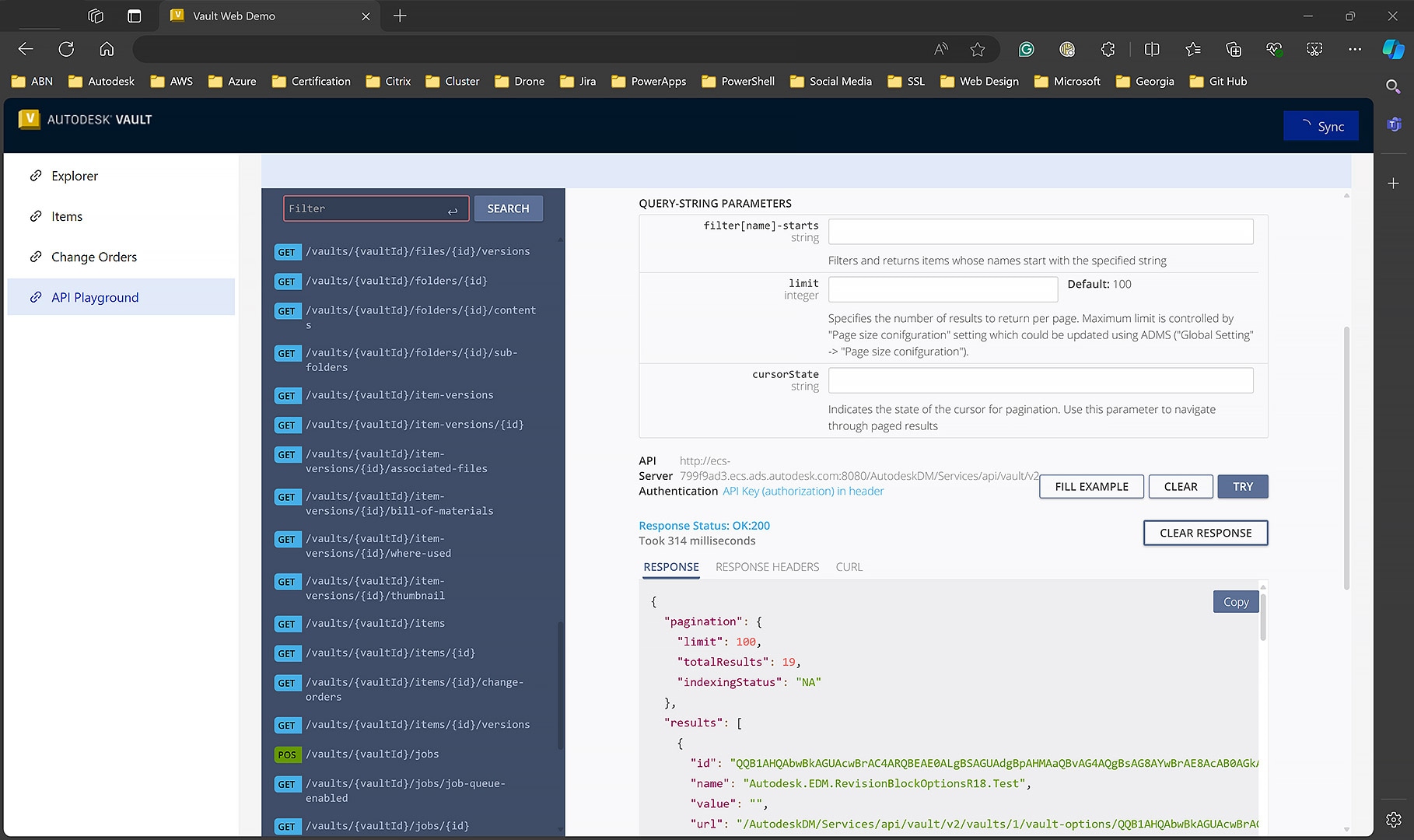
Task: Open the Autodesk favorites folder
Action: click(x=101, y=81)
